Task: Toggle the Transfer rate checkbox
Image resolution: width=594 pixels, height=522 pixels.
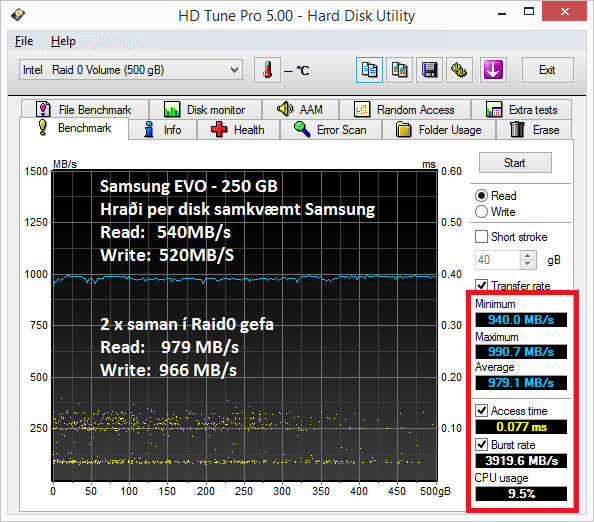Action: coord(481,284)
